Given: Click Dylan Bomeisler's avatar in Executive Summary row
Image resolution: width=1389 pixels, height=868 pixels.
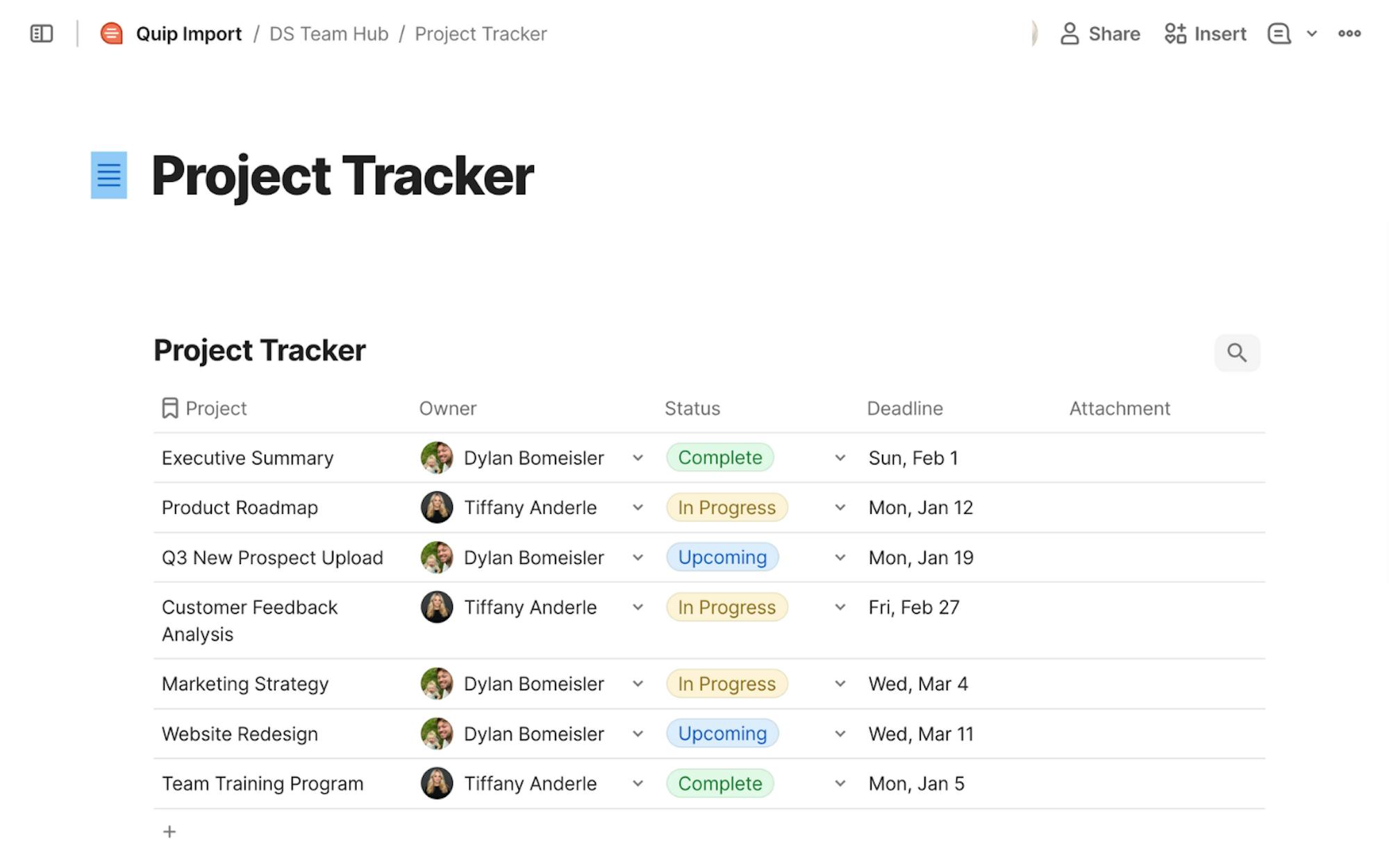Looking at the screenshot, I should click(437, 458).
